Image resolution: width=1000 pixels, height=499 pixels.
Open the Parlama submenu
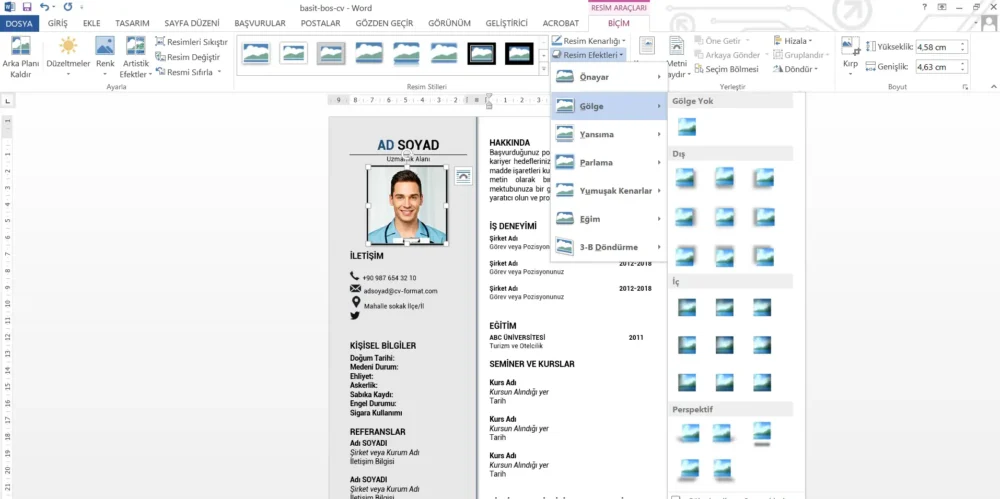[608, 162]
